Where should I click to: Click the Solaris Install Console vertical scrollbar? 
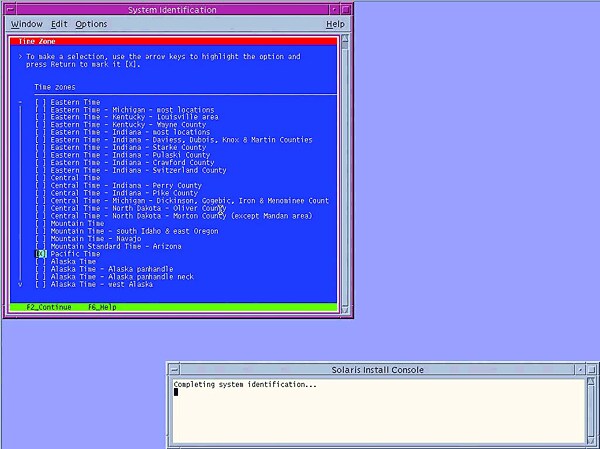[590, 410]
